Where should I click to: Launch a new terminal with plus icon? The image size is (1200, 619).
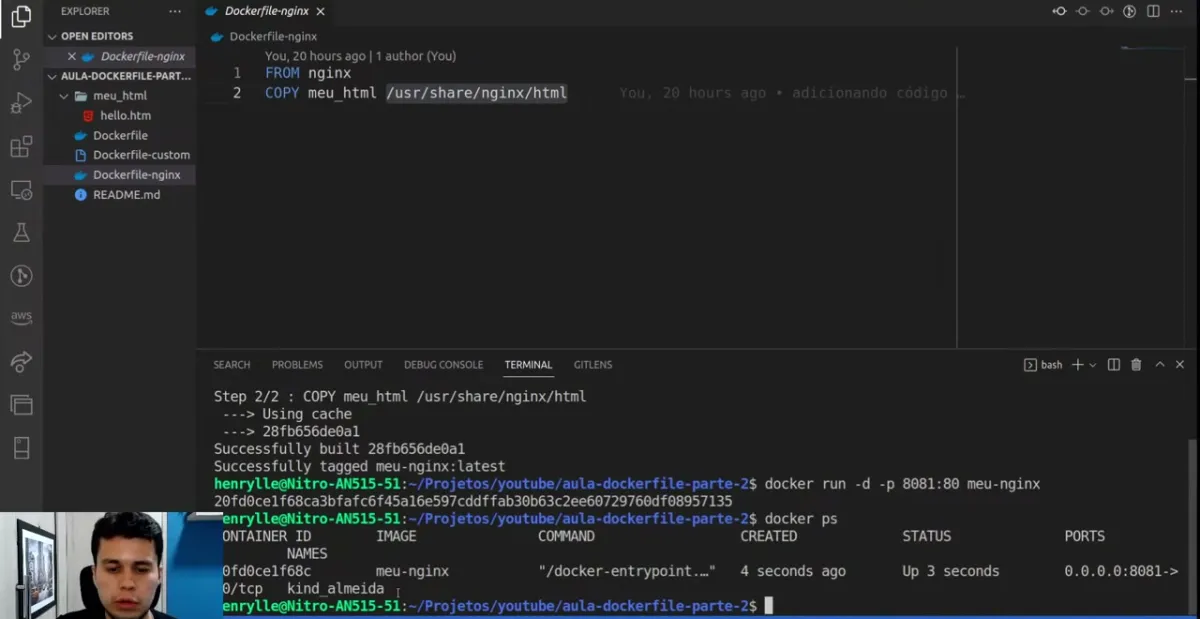pos(1078,365)
